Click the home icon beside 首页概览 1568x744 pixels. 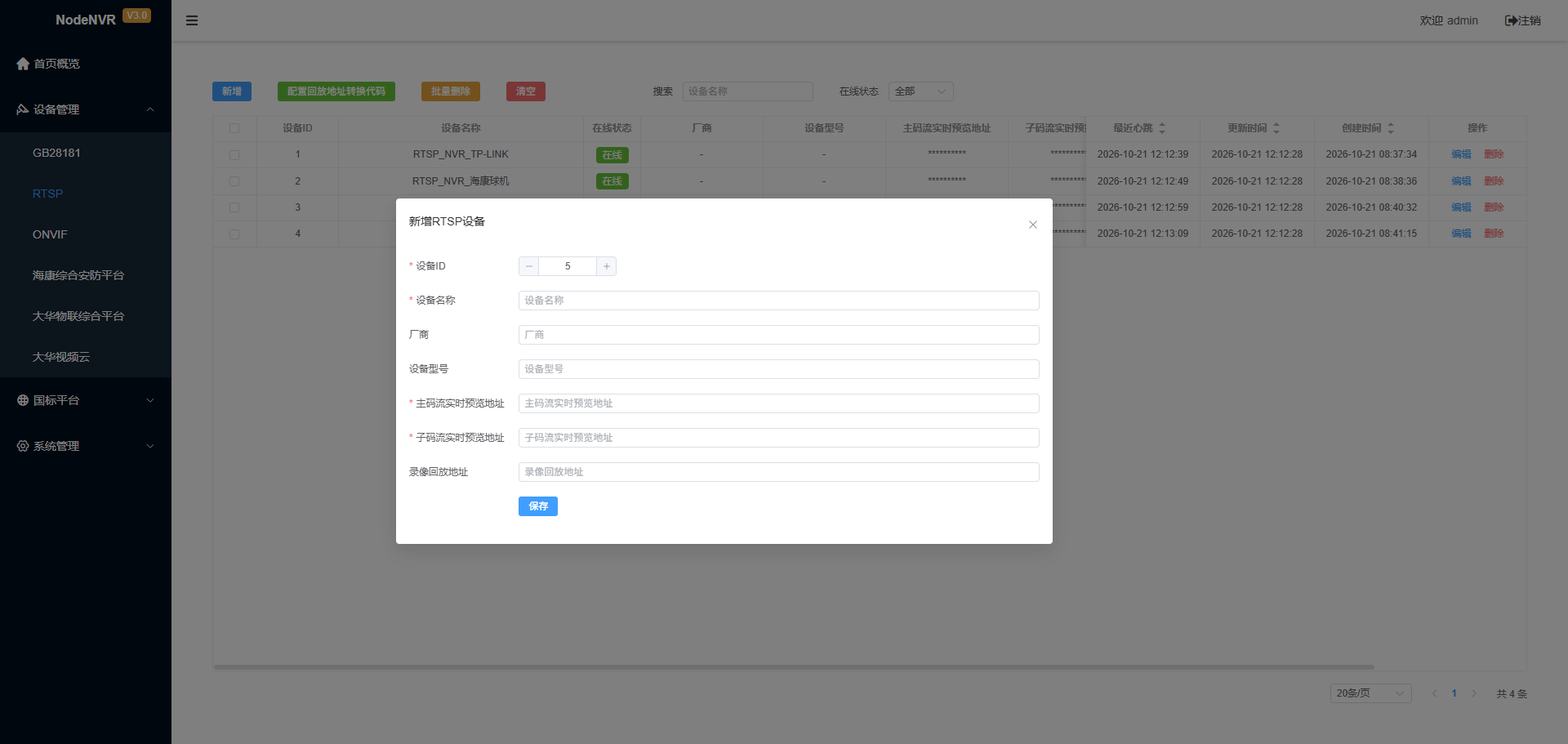(x=23, y=64)
